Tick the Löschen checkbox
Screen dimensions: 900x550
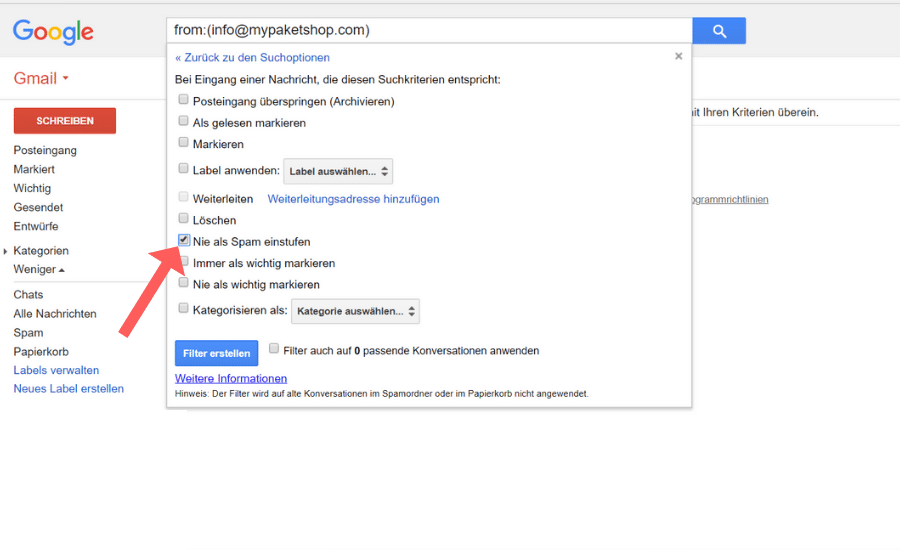coord(183,219)
